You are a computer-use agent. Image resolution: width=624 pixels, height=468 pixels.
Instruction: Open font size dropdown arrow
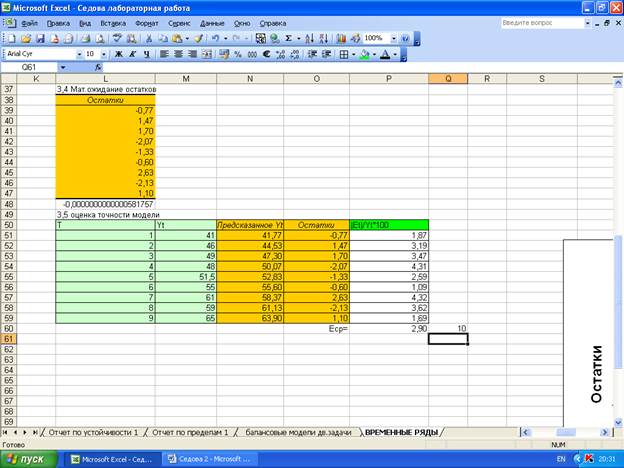104,54
